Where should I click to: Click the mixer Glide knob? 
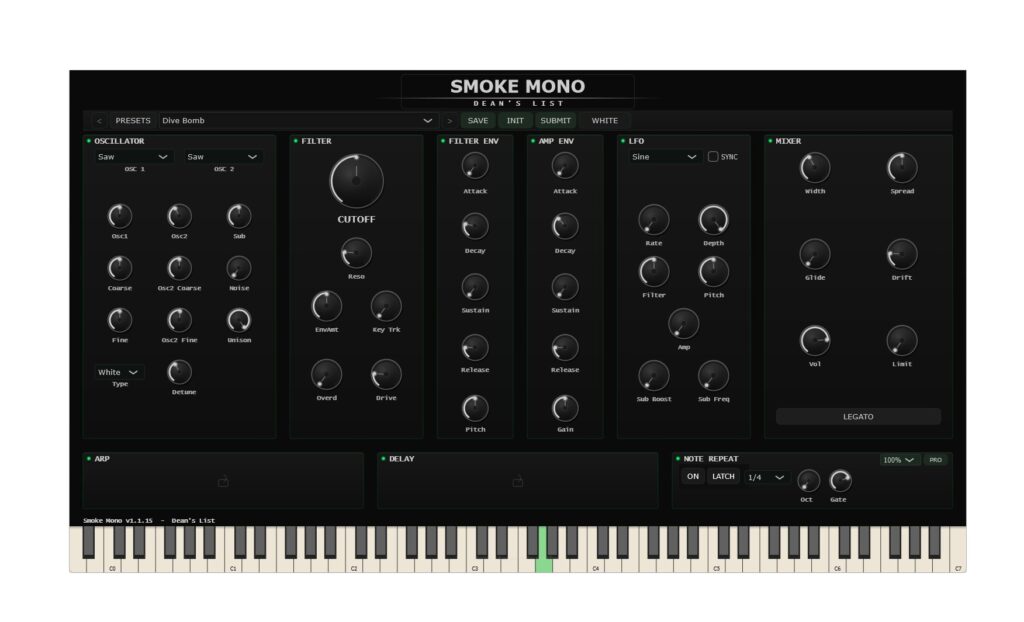tap(815, 254)
